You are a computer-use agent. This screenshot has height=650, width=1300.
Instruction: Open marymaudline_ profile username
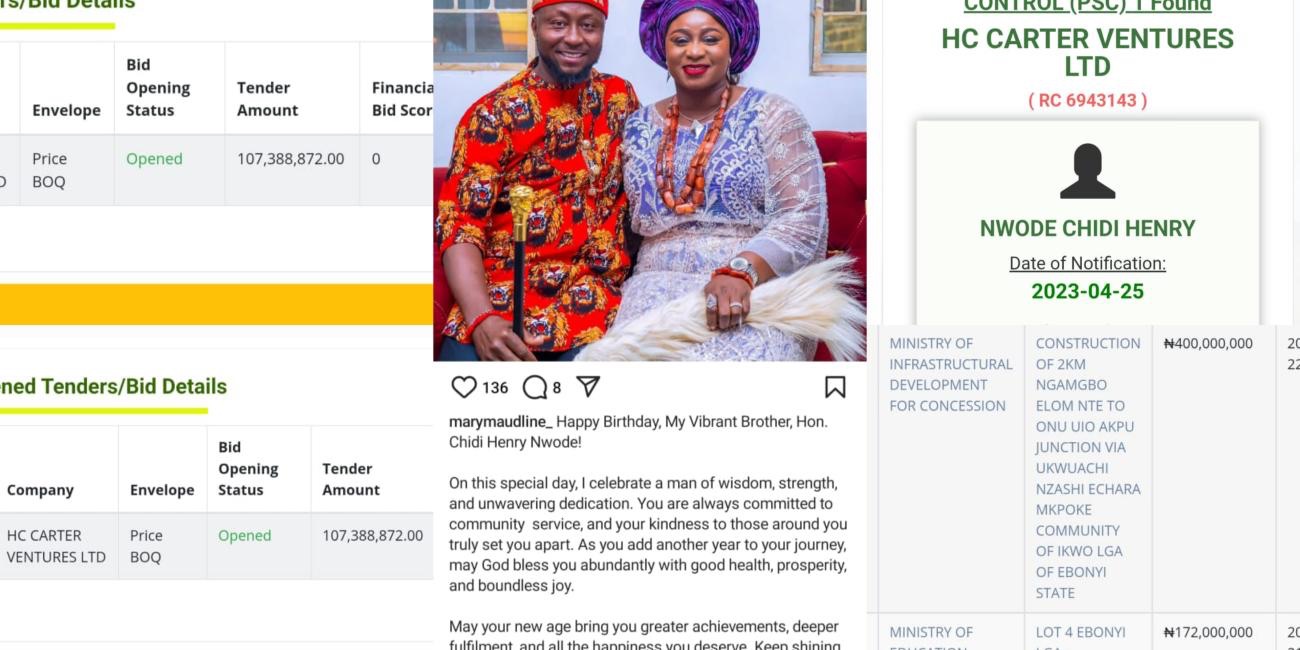coord(500,422)
